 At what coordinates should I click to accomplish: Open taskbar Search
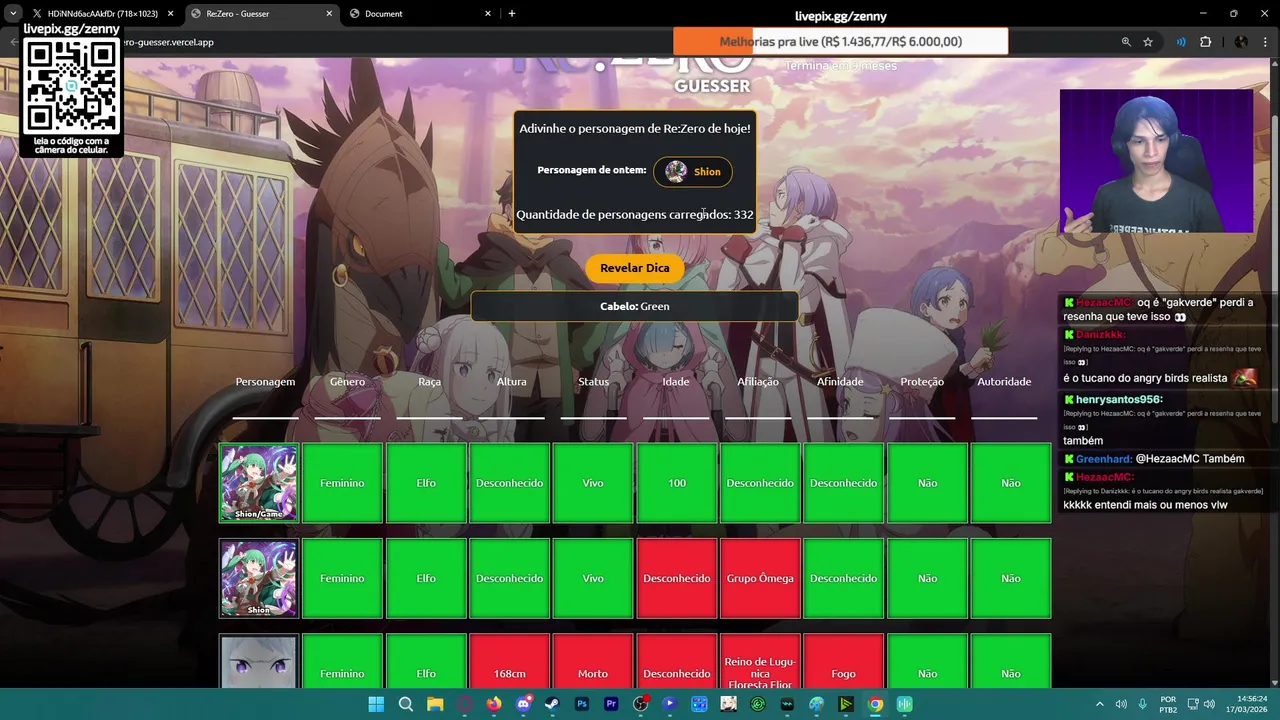tap(405, 704)
